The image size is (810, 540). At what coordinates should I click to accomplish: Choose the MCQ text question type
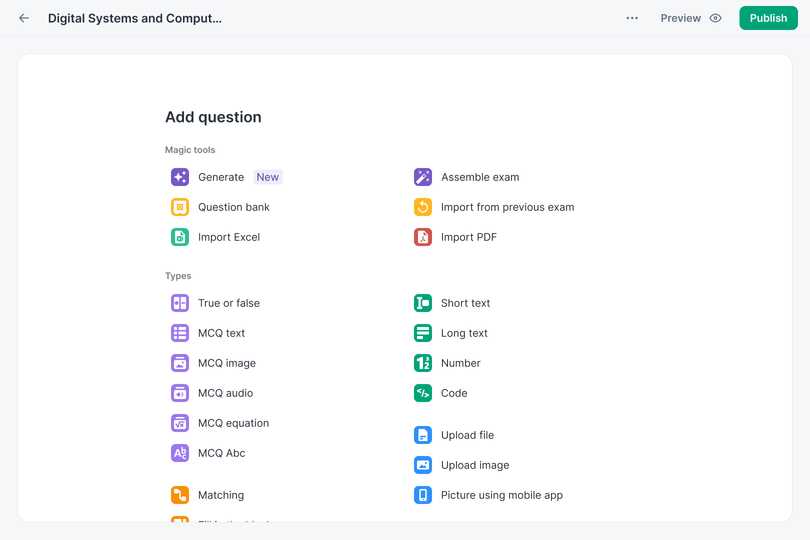[221, 333]
